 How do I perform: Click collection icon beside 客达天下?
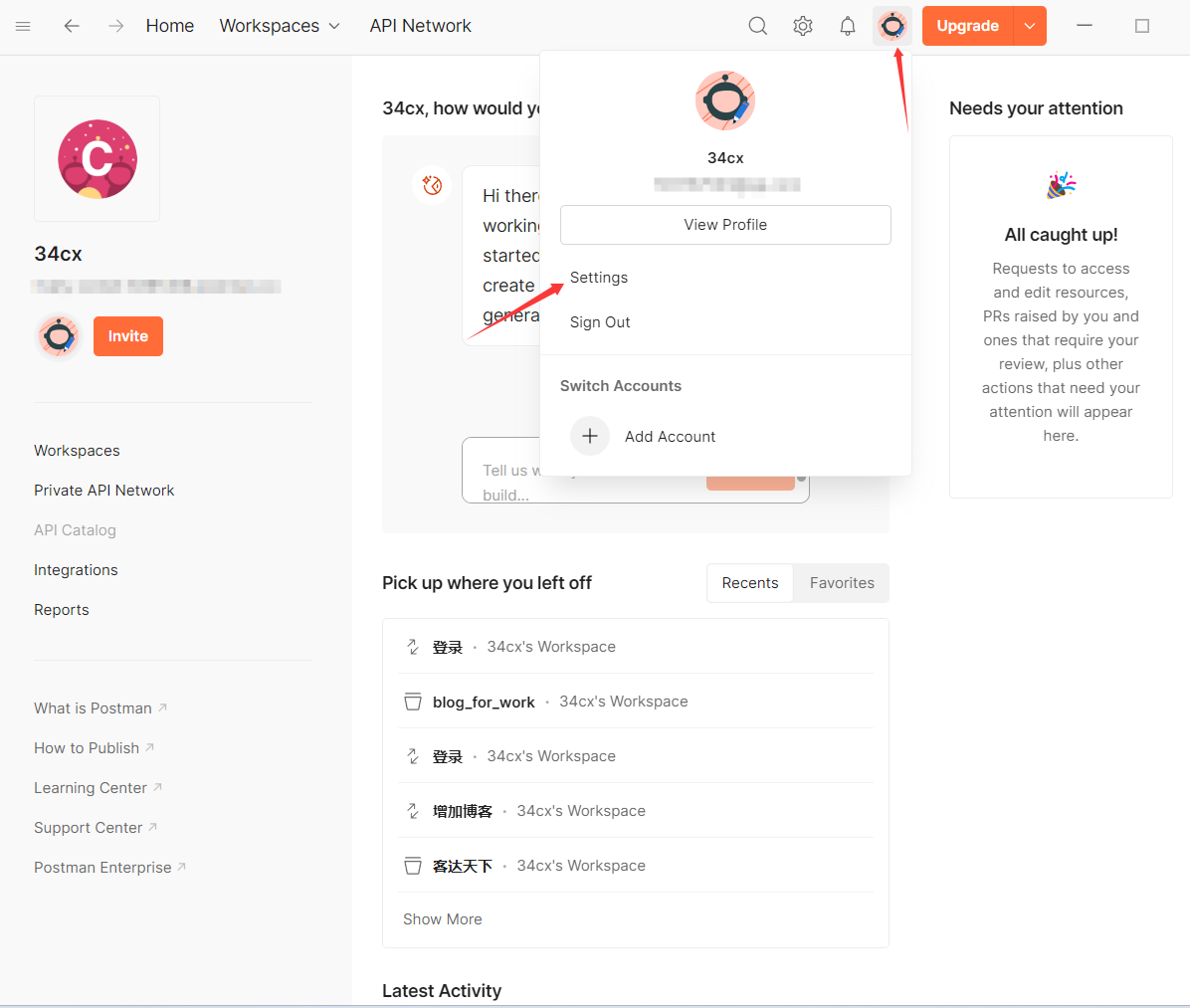[x=413, y=866]
